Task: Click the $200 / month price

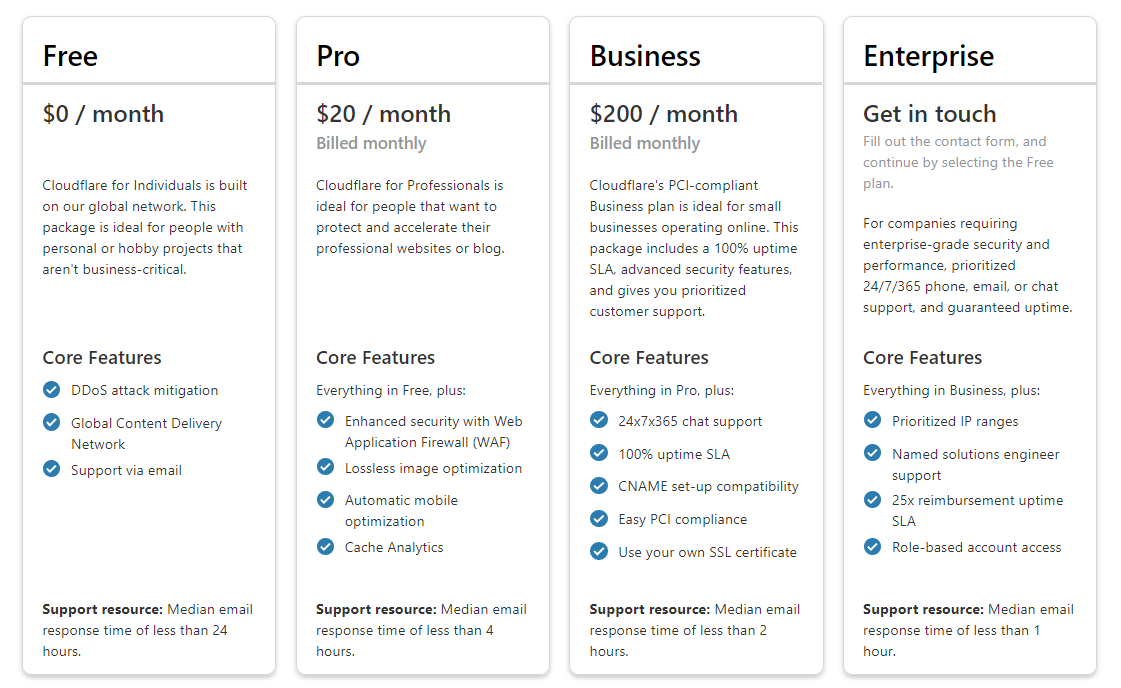Action: click(x=663, y=114)
